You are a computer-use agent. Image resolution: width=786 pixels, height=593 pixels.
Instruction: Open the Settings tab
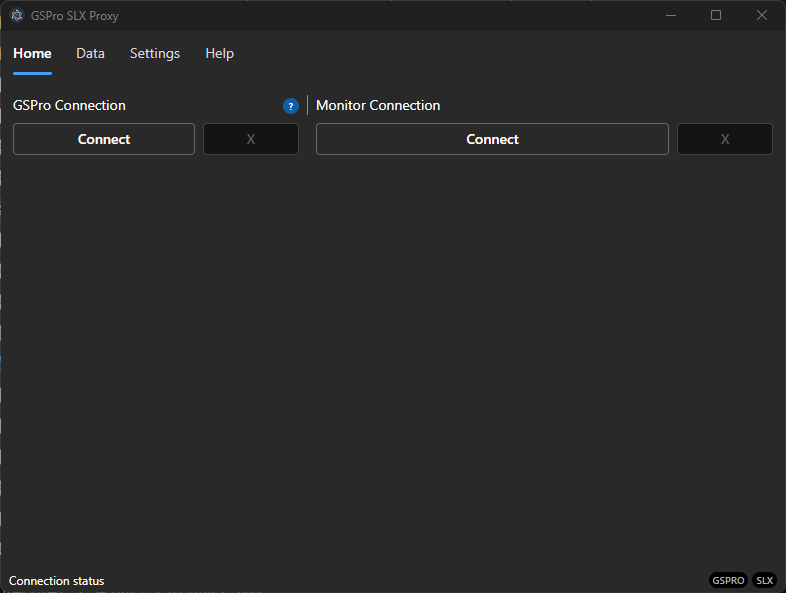pyautogui.click(x=155, y=54)
